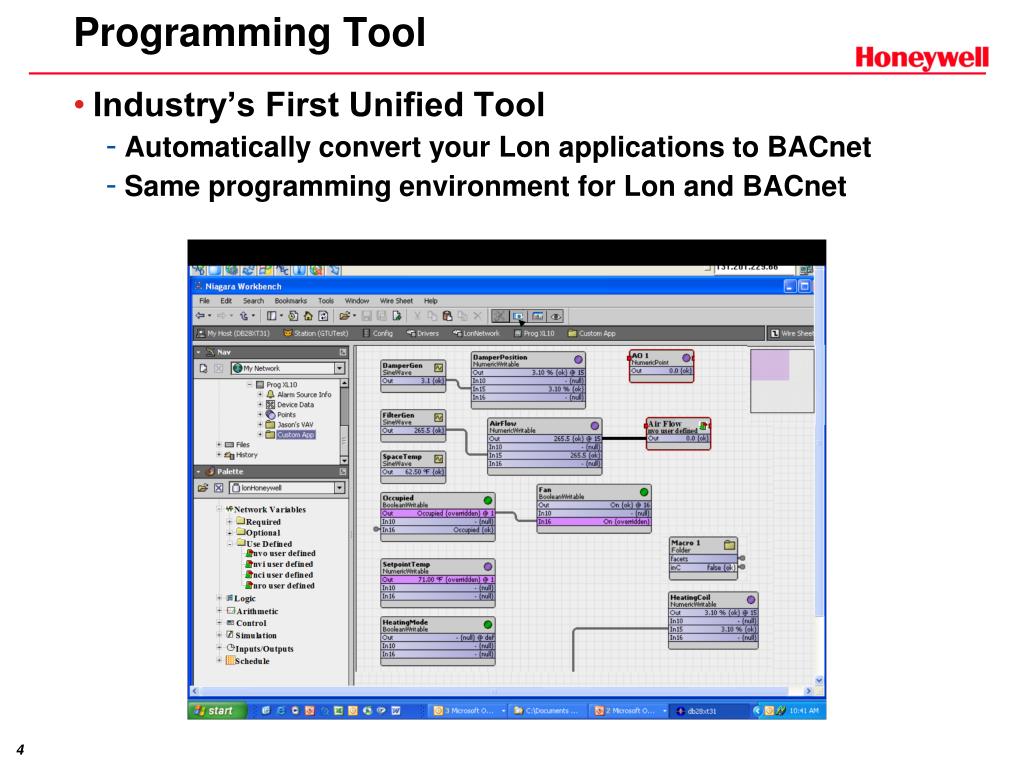Select Custom App folder in Nav tree
The height and width of the screenshot is (768, 1024).
pos(290,435)
